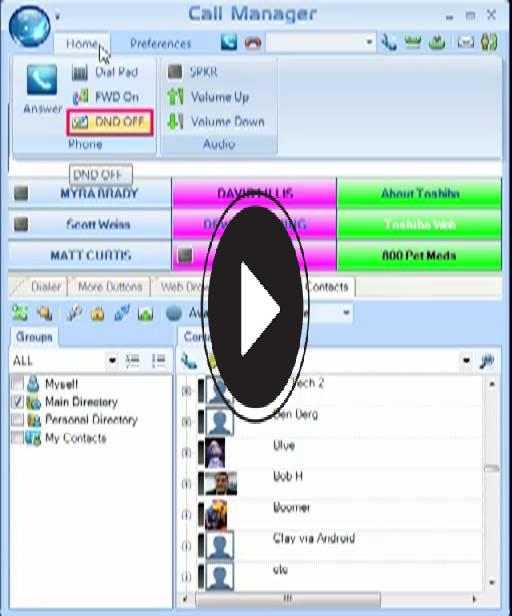Expand the number combo box dropdown arrow
The width and height of the screenshot is (512, 616).
click(x=369, y=42)
